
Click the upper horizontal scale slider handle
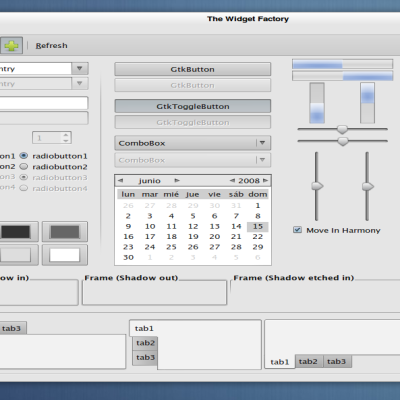(342, 129)
